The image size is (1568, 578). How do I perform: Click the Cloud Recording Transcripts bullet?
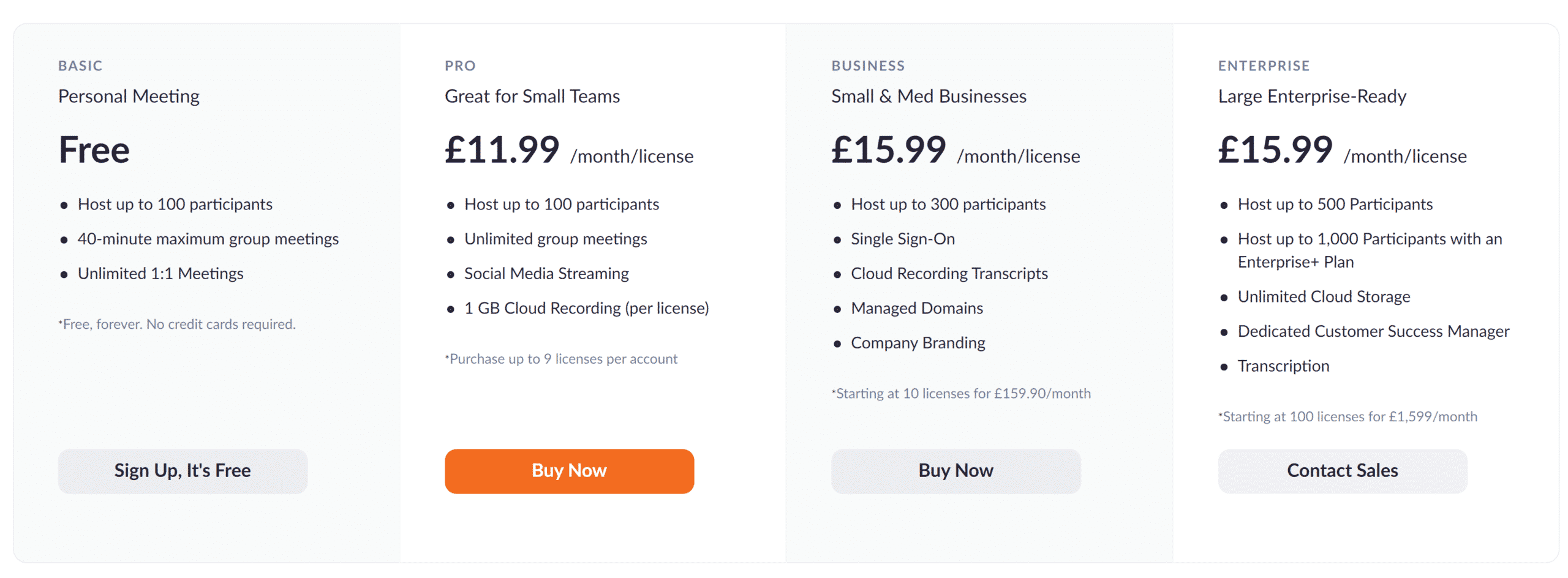coord(949,273)
